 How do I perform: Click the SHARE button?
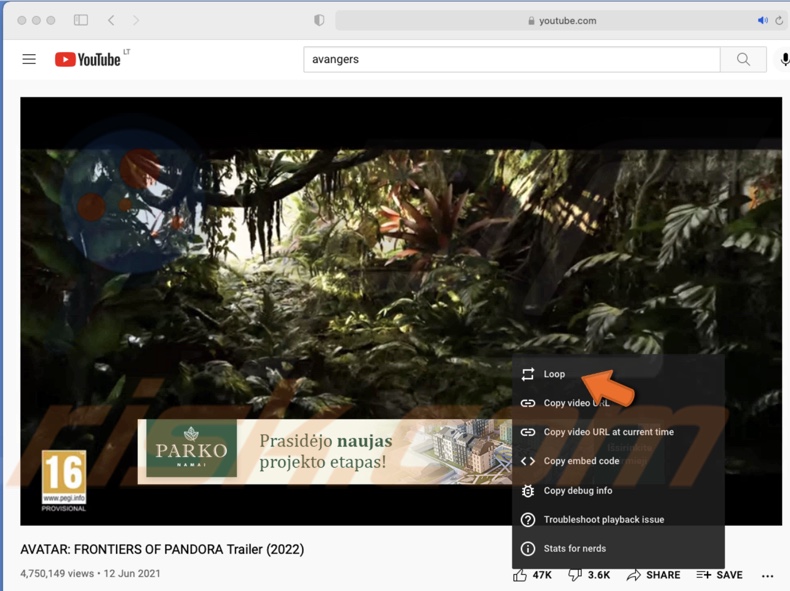point(653,575)
